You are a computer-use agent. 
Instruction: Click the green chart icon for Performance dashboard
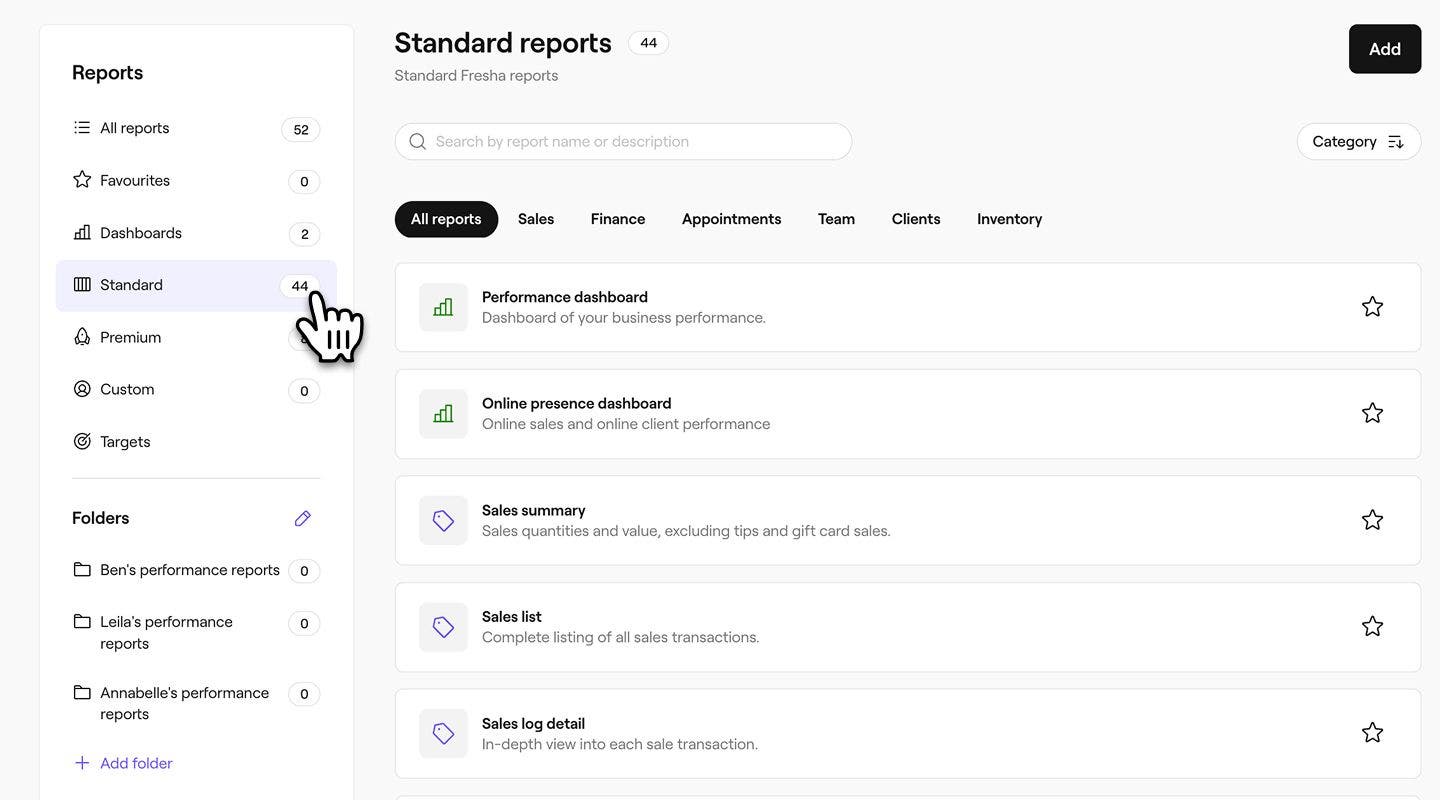pos(443,307)
